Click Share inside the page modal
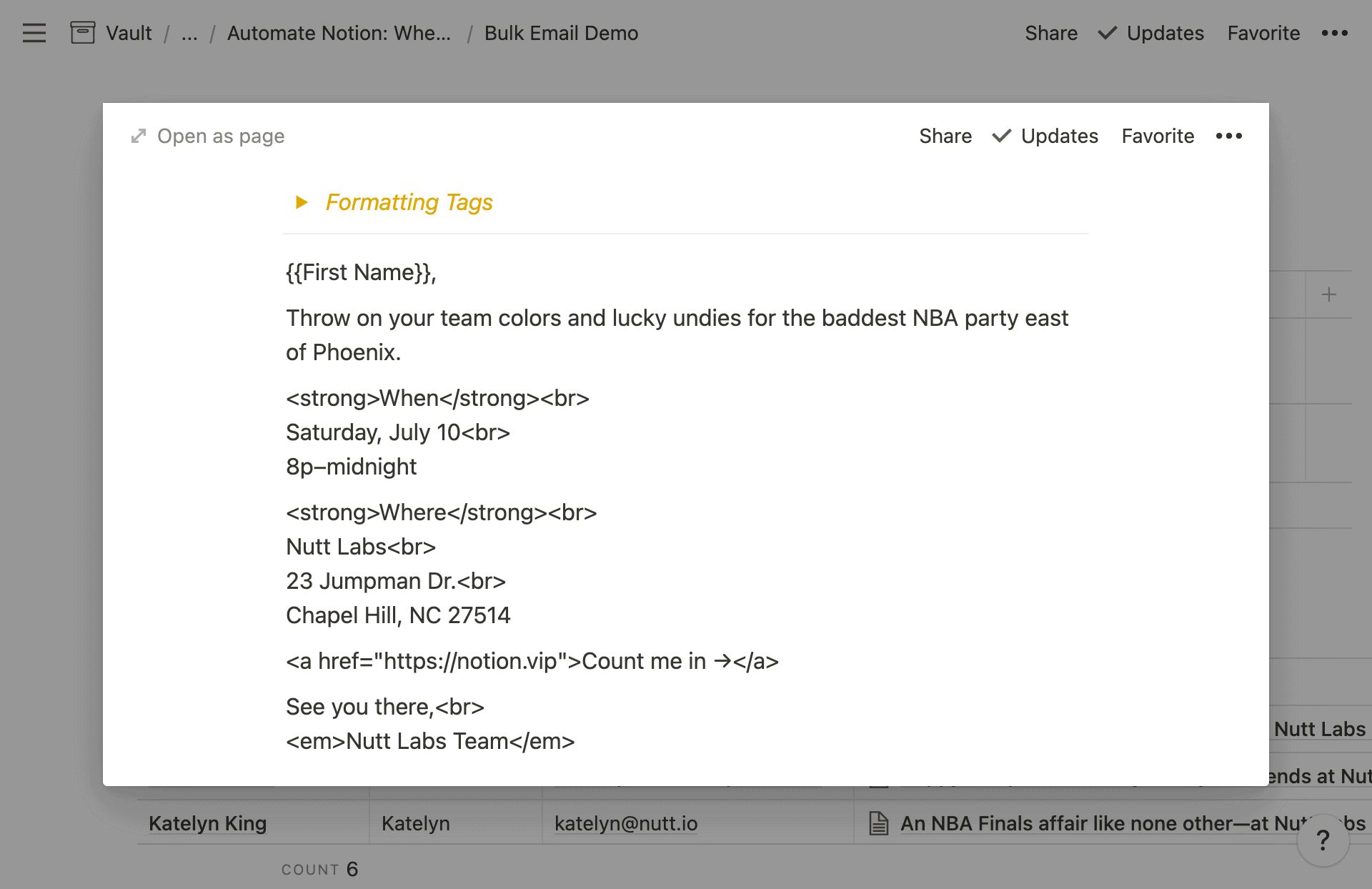The image size is (1372, 889). 945,136
